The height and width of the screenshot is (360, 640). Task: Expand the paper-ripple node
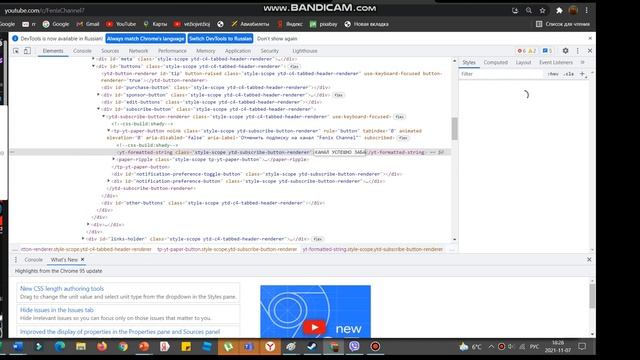point(113,159)
